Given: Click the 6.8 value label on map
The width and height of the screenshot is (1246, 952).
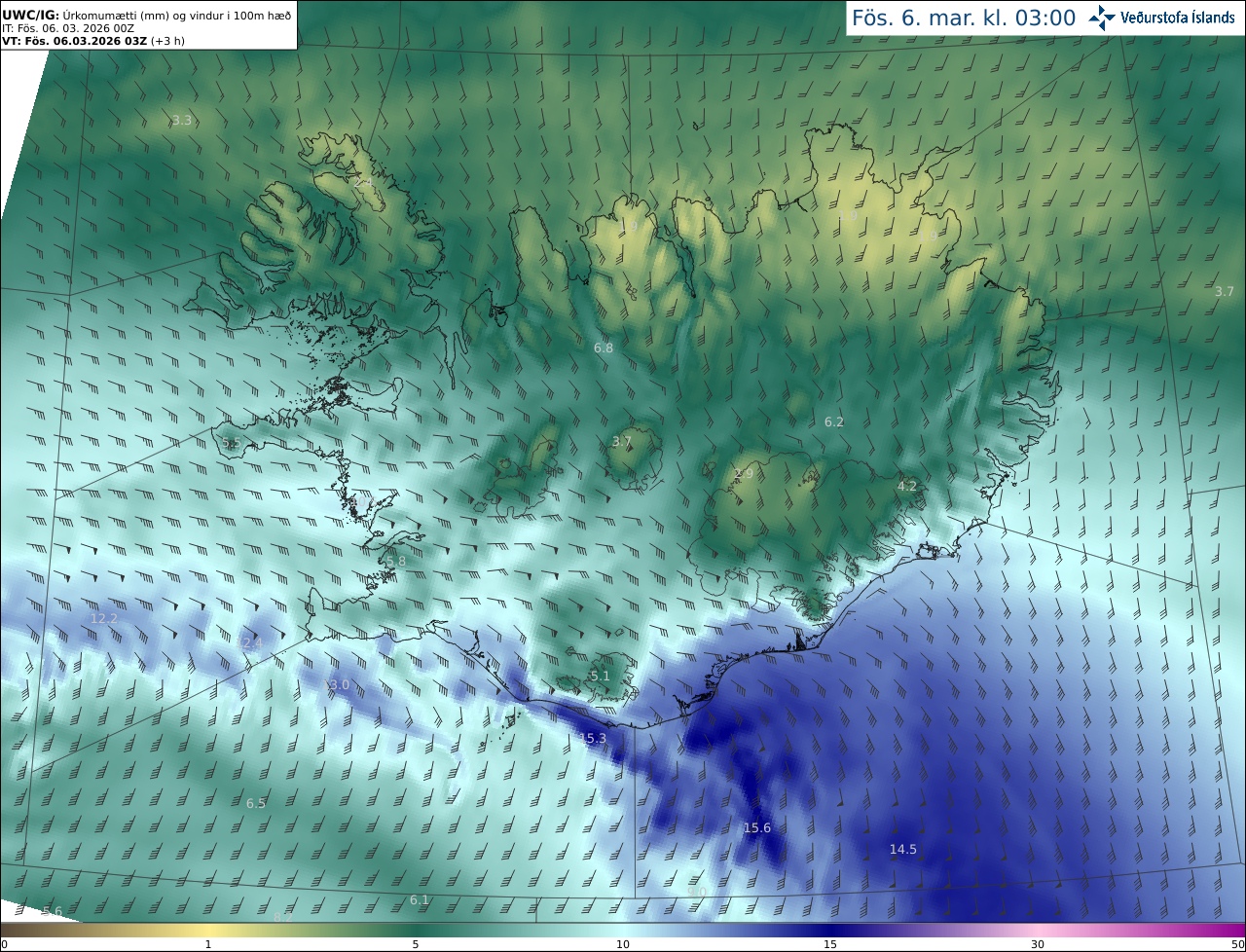Looking at the screenshot, I should coord(604,348).
